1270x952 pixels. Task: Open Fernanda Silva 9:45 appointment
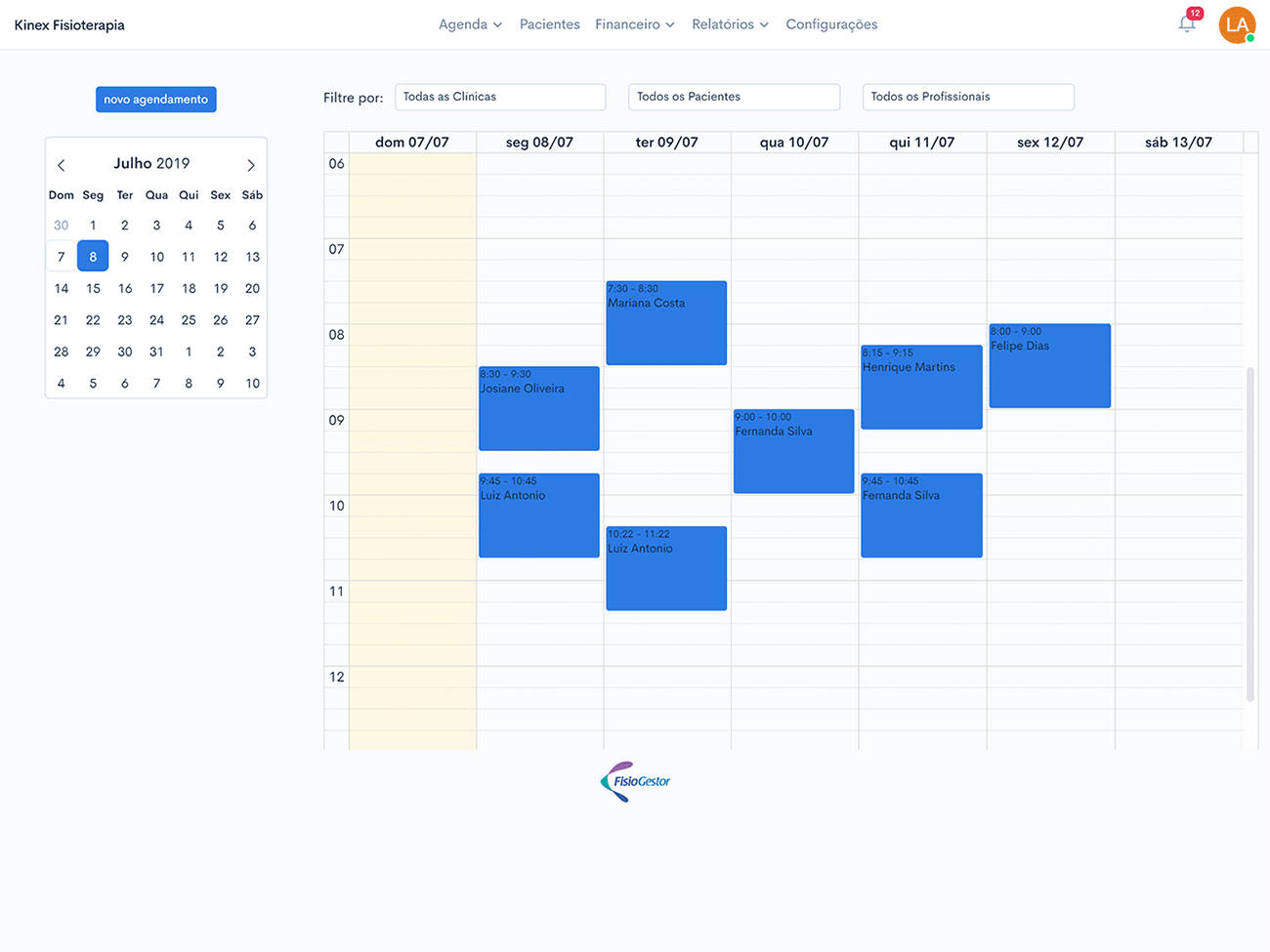(921, 516)
